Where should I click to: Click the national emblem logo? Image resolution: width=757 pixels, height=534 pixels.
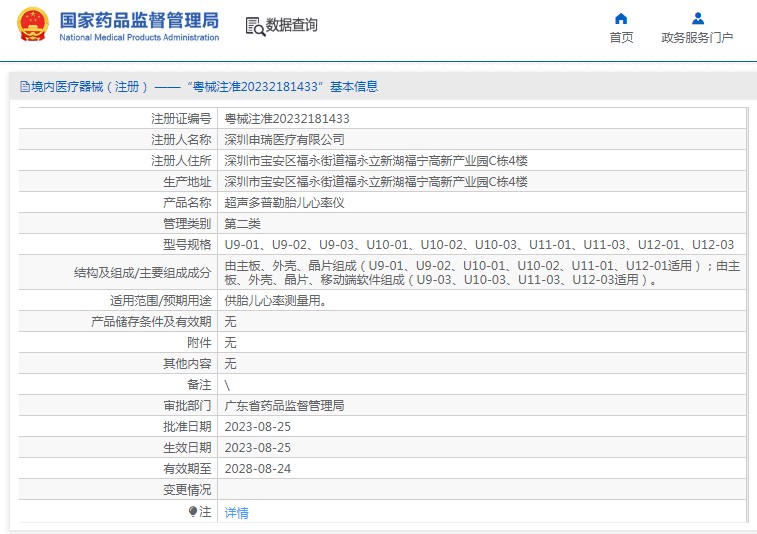[x=33, y=24]
